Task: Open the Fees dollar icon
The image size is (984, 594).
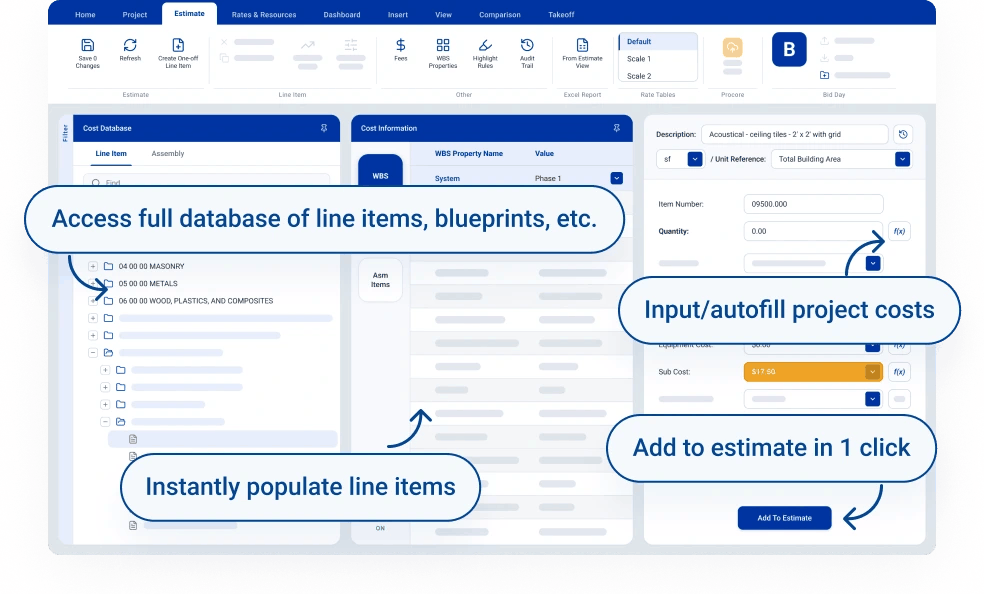Action: [x=400, y=45]
